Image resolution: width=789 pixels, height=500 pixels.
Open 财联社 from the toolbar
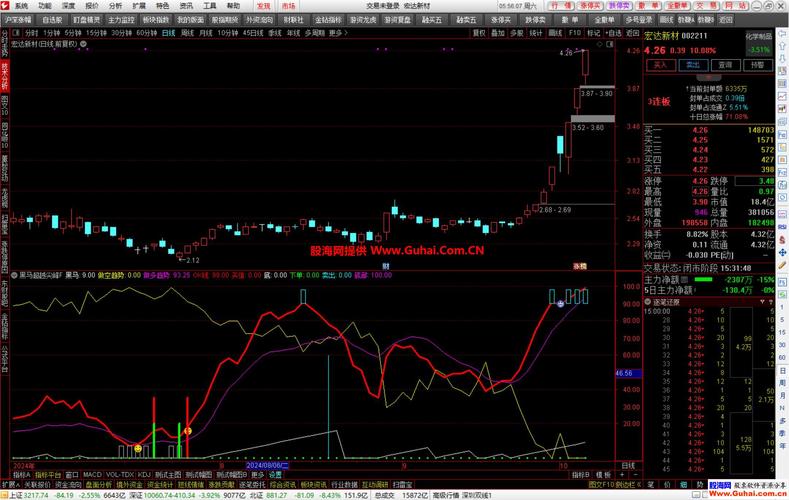[x=293, y=20]
